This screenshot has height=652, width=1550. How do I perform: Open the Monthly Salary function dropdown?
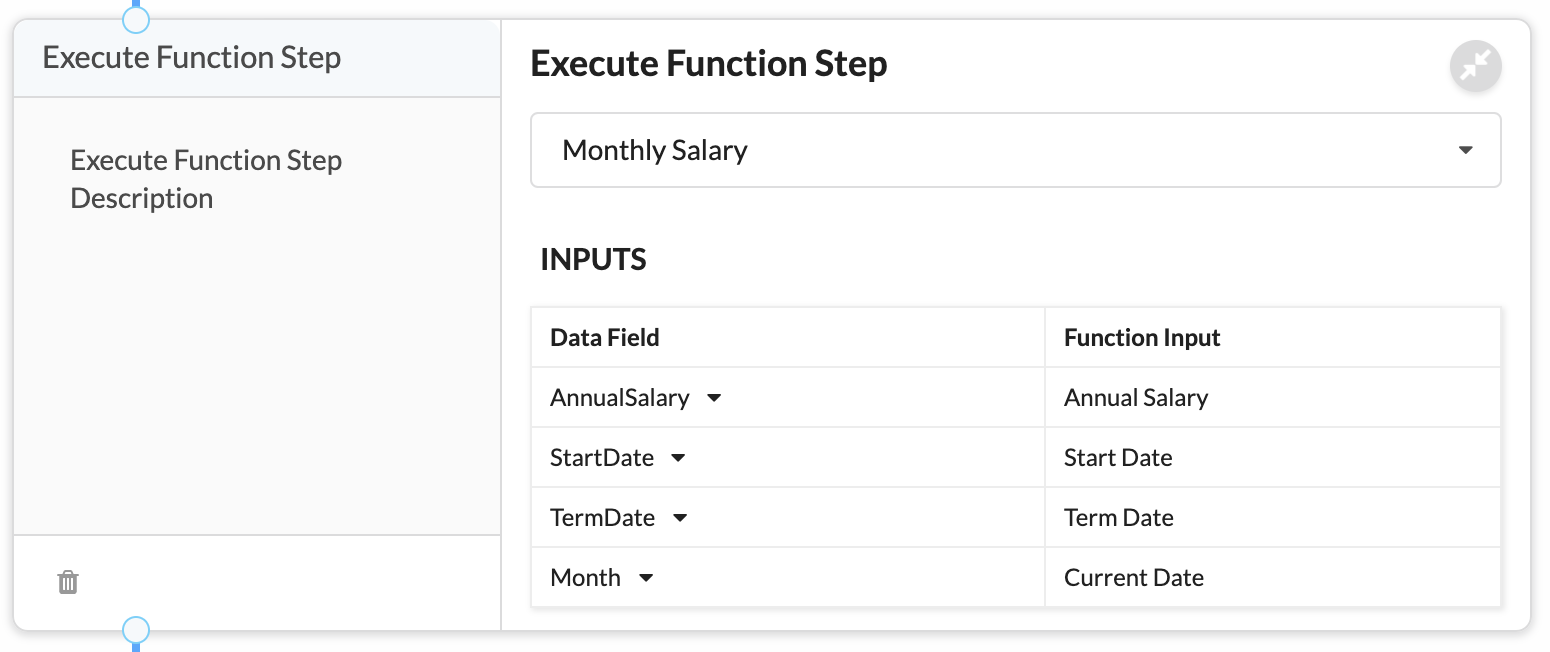(x=1015, y=150)
